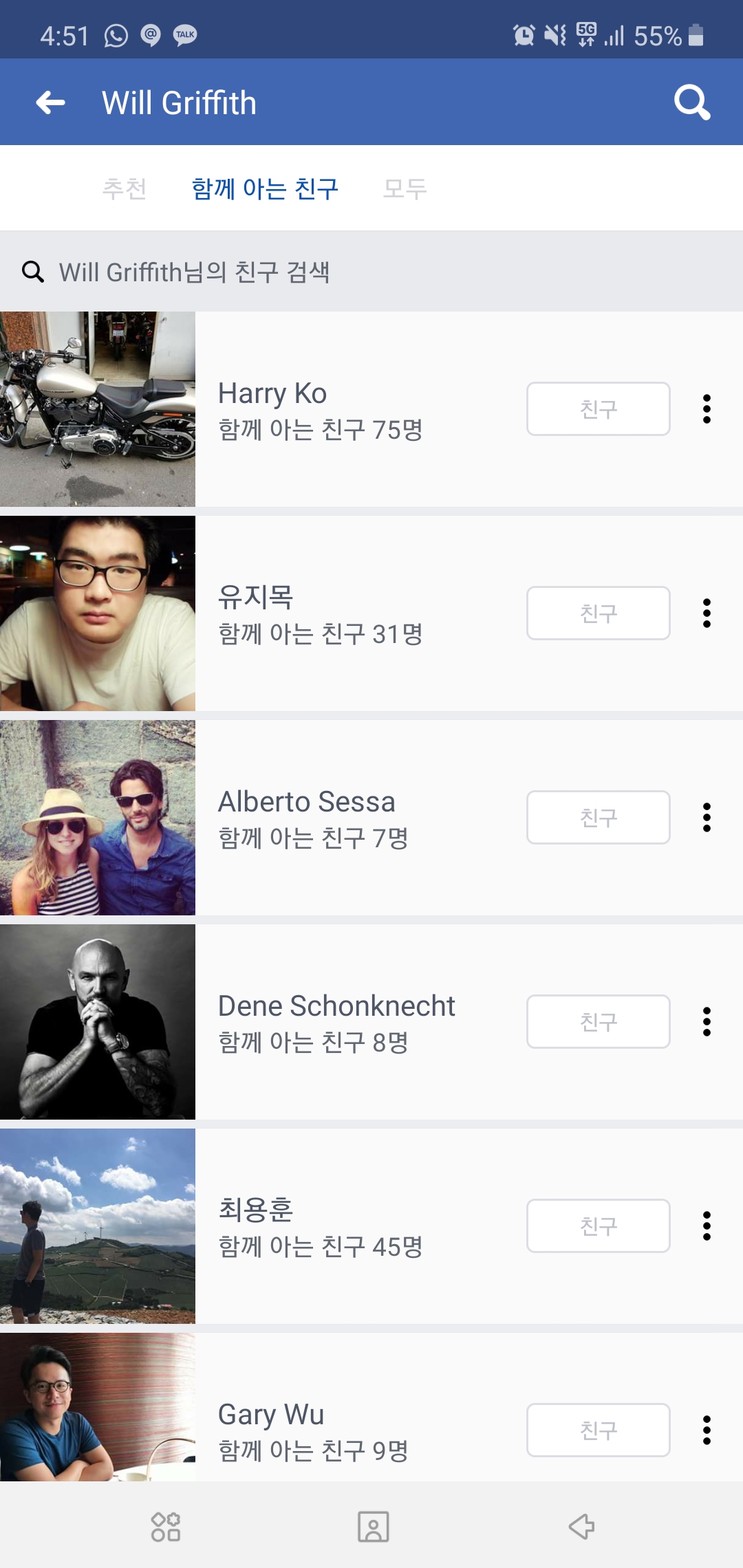Open more options for Harry Ko
This screenshot has height=1568, width=743.
coord(707,409)
